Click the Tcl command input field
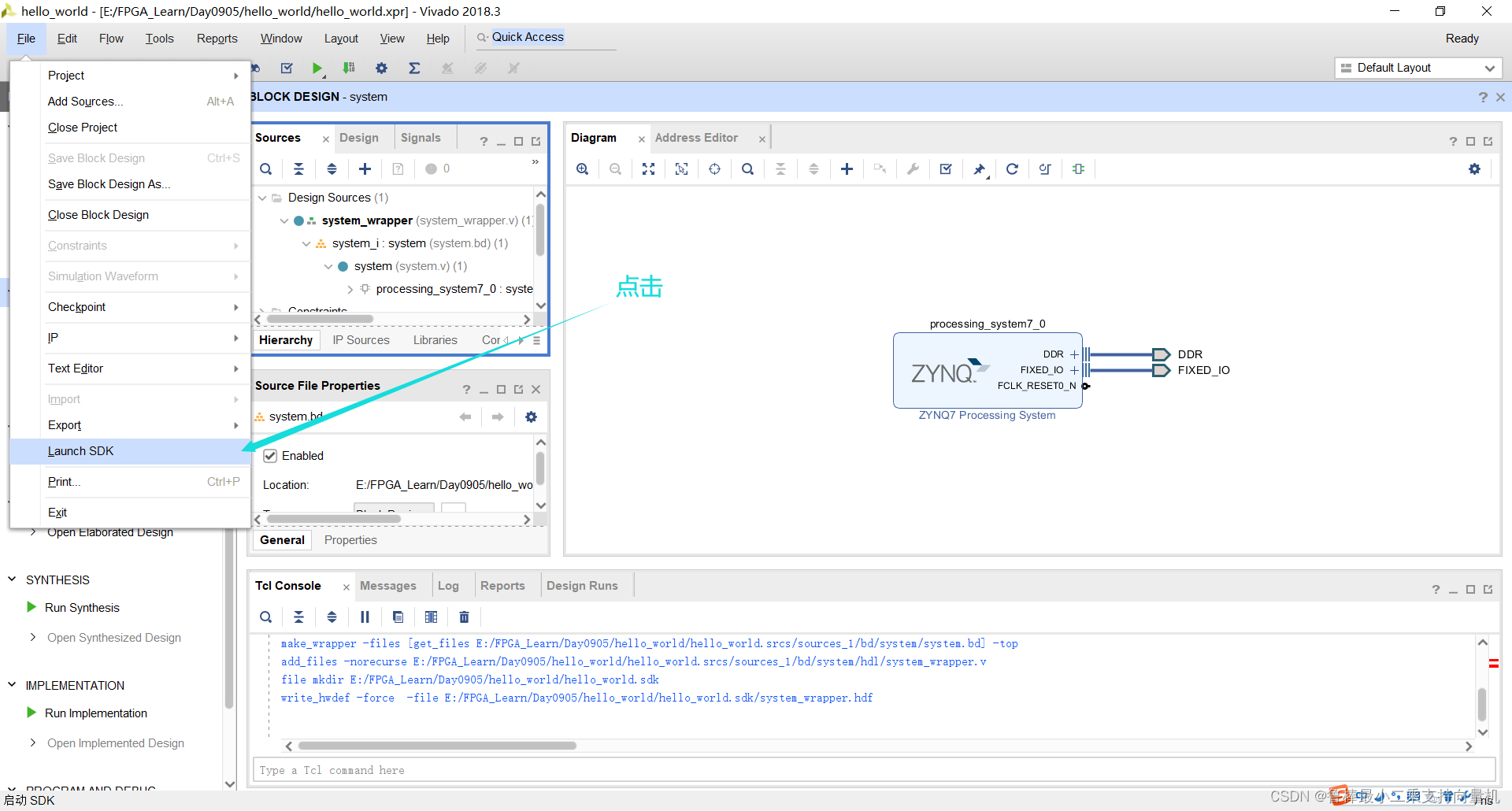The image size is (1512, 811). click(874, 770)
